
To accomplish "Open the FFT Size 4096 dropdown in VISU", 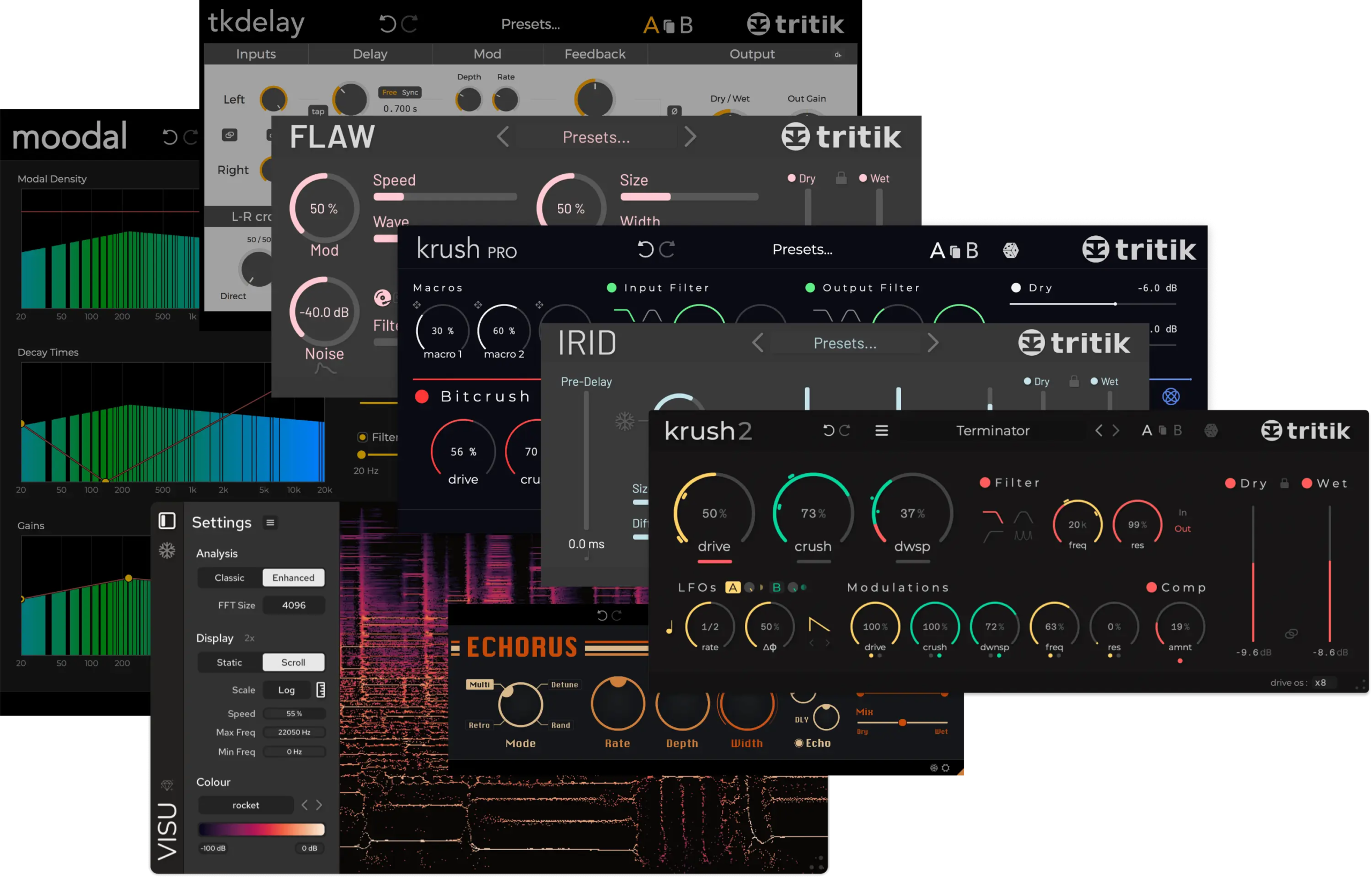I will pyautogui.click(x=294, y=605).
